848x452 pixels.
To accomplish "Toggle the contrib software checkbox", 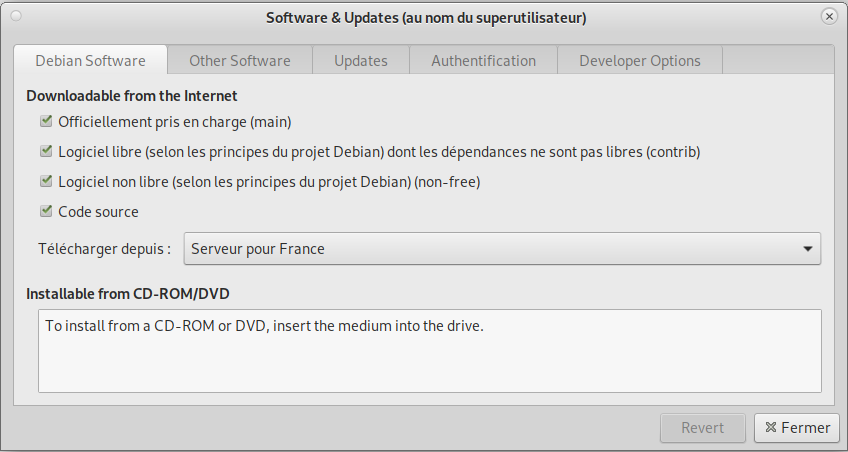I will click(46, 152).
